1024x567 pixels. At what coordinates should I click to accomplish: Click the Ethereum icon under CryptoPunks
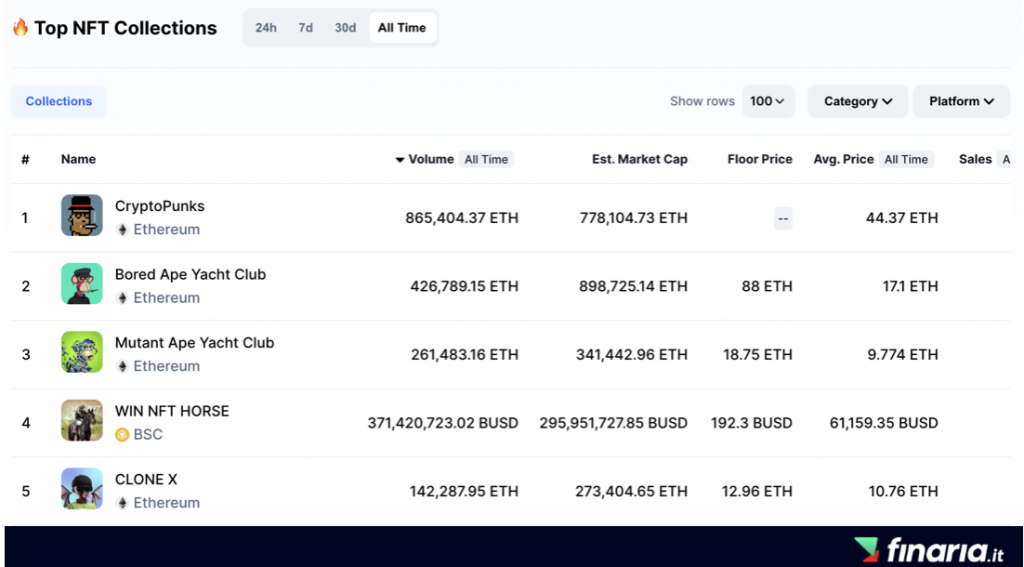tap(122, 230)
